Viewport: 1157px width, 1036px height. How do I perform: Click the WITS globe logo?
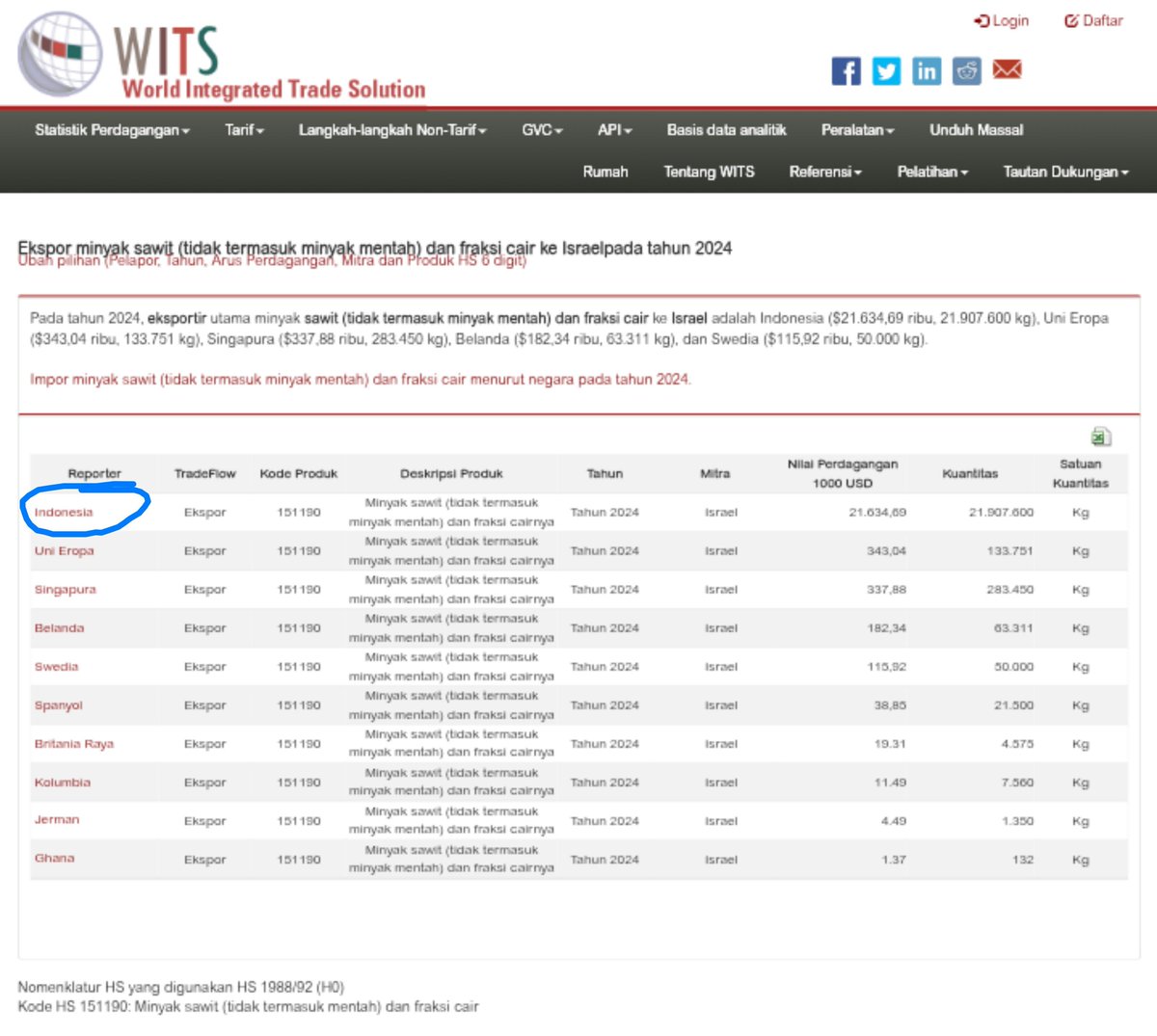point(60,53)
